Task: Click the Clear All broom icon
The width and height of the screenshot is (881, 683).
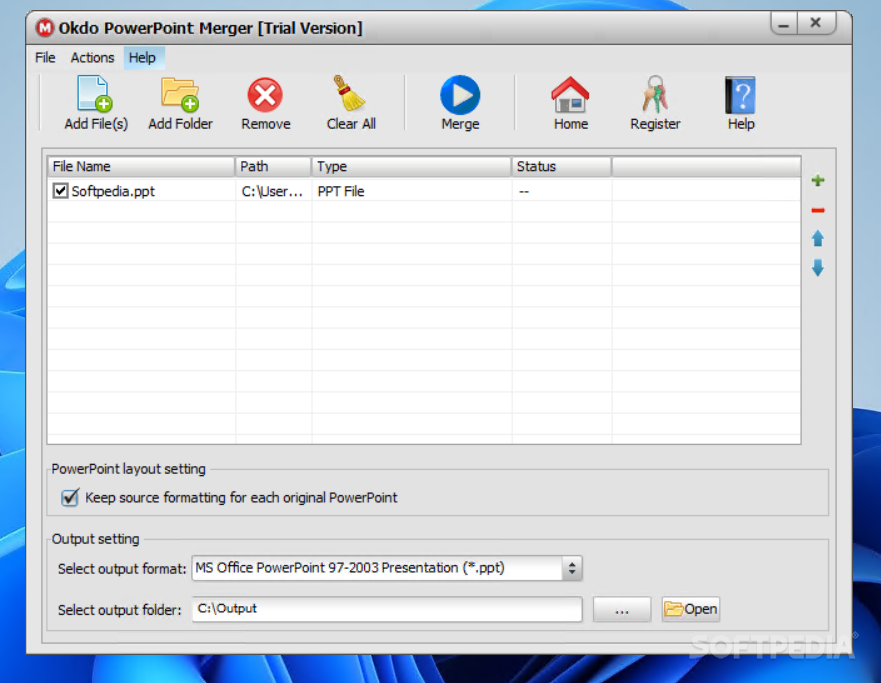Action: [x=349, y=94]
